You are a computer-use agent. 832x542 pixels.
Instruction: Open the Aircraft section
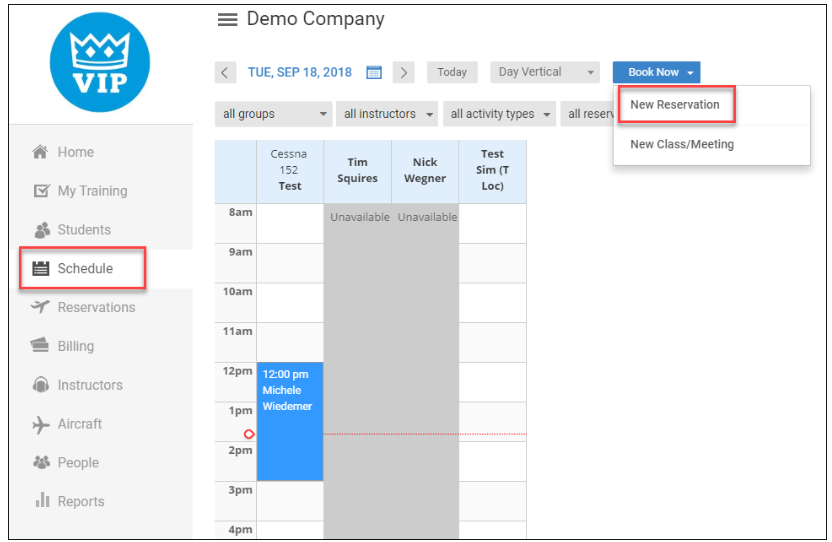(x=80, y=424)
